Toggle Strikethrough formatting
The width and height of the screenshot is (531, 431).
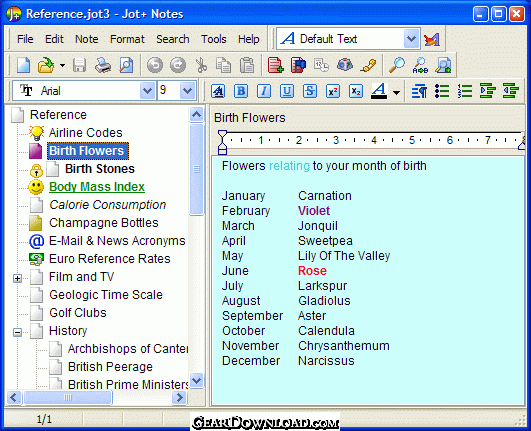[x=310, y=91]
